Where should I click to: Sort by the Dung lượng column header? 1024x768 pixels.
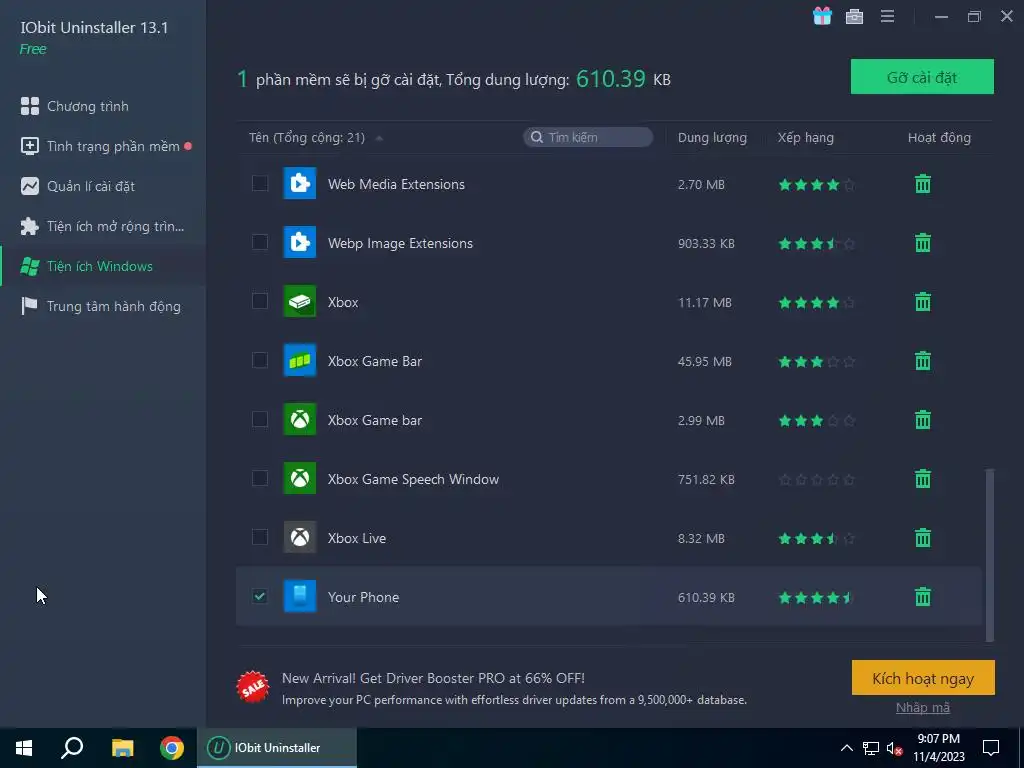pyautogui.click(x=712, y=138)
